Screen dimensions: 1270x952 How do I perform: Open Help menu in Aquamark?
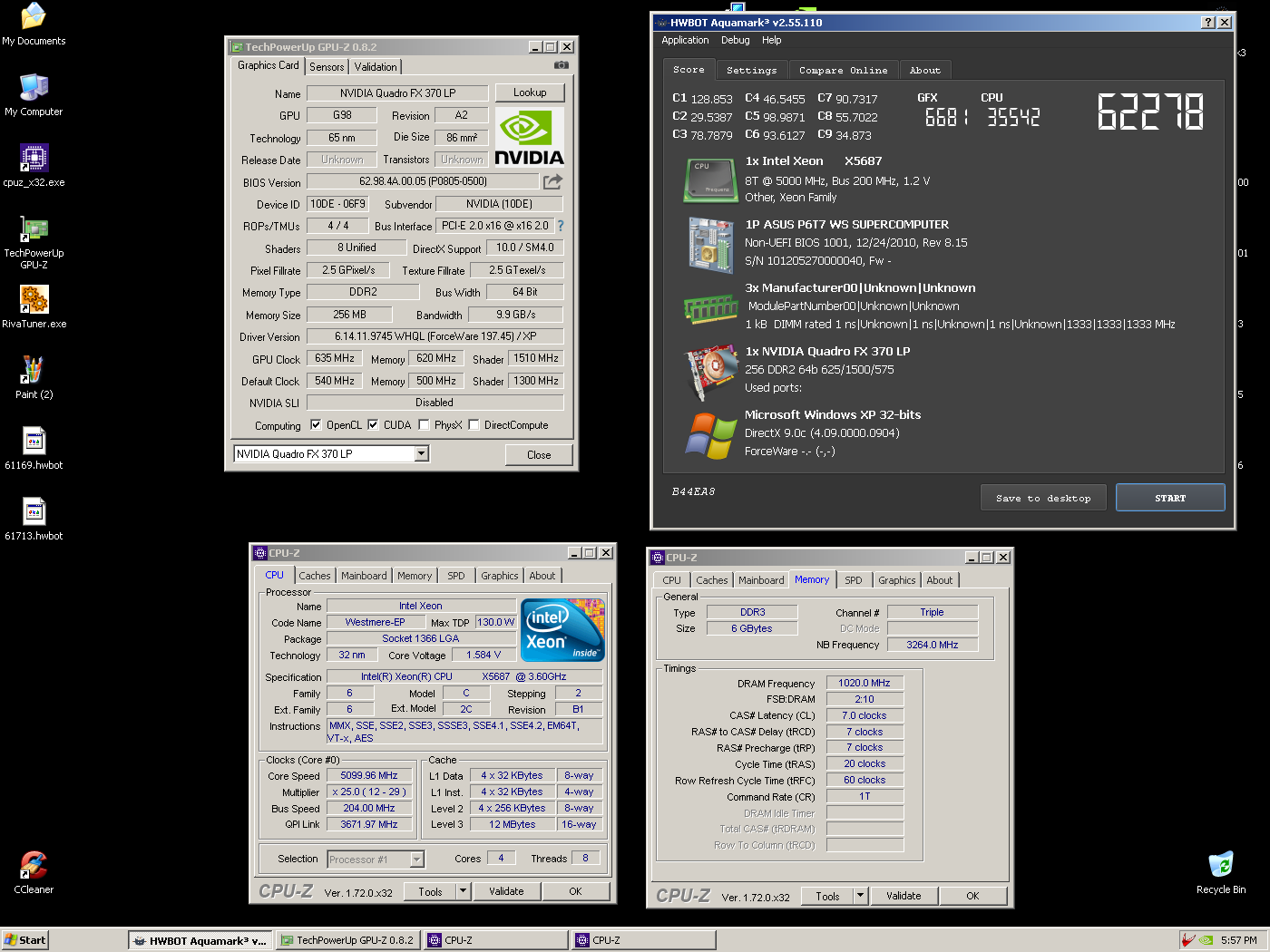[771, 40]
